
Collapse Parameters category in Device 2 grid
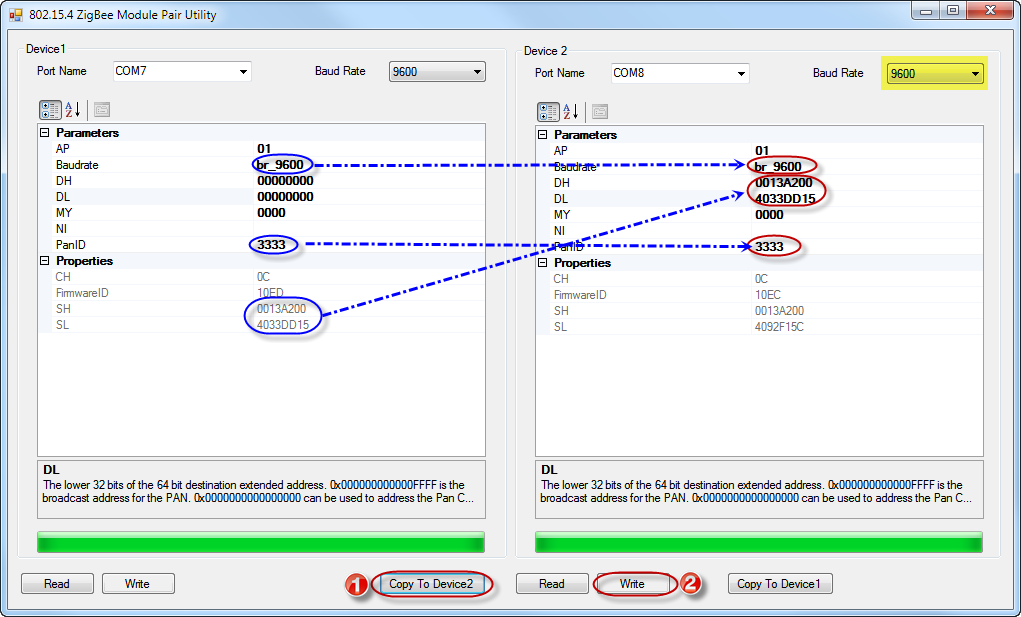point(543,135)
